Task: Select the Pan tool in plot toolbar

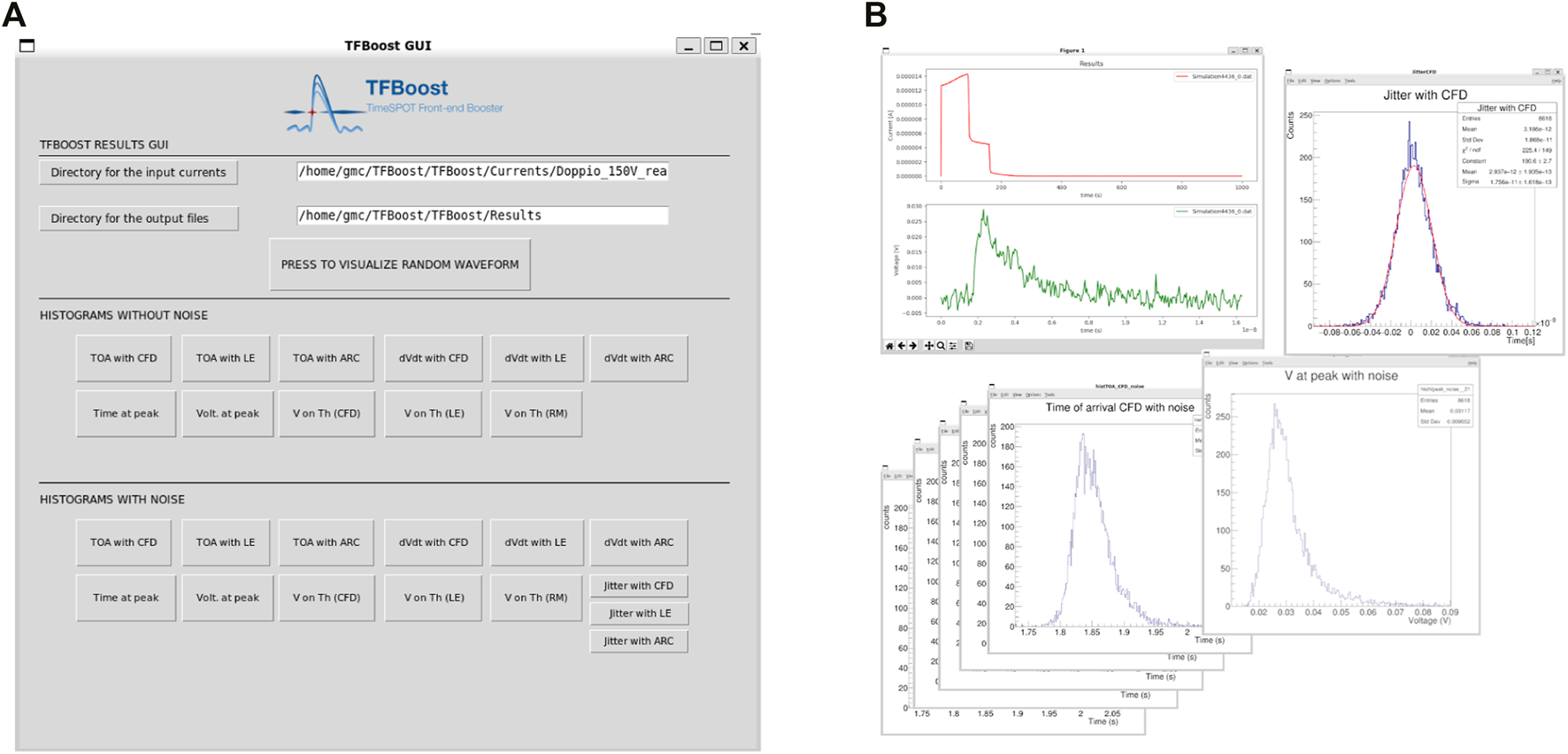Action: point(929,346)
